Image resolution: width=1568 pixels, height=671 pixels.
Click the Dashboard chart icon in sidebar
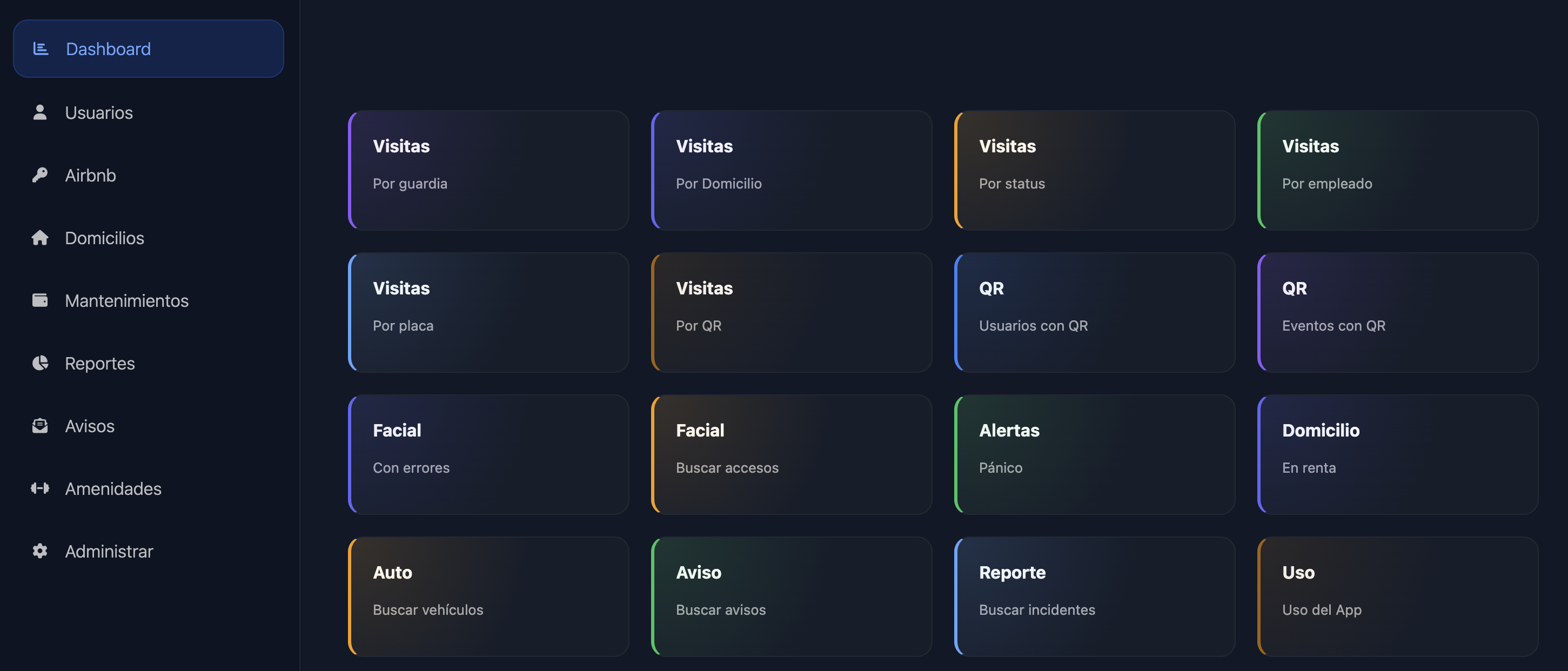pos(40,49)
